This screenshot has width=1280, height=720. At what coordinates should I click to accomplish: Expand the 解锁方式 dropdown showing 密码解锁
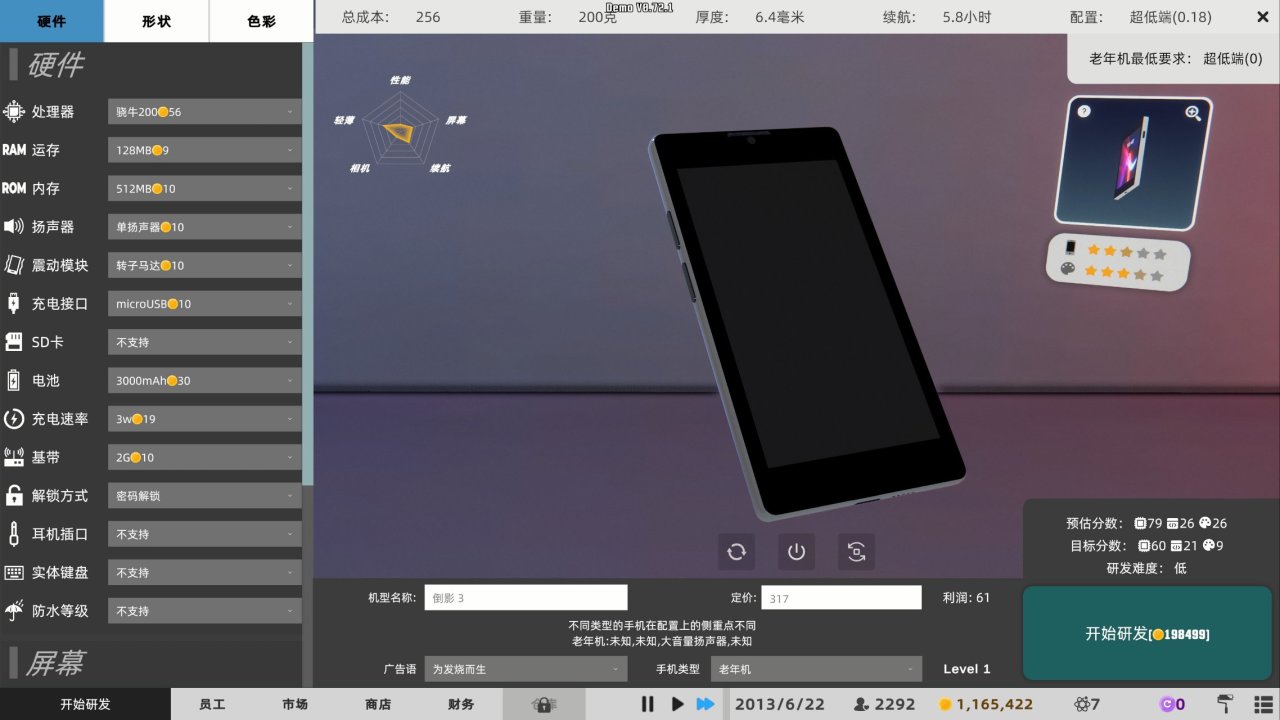point(204,495)
